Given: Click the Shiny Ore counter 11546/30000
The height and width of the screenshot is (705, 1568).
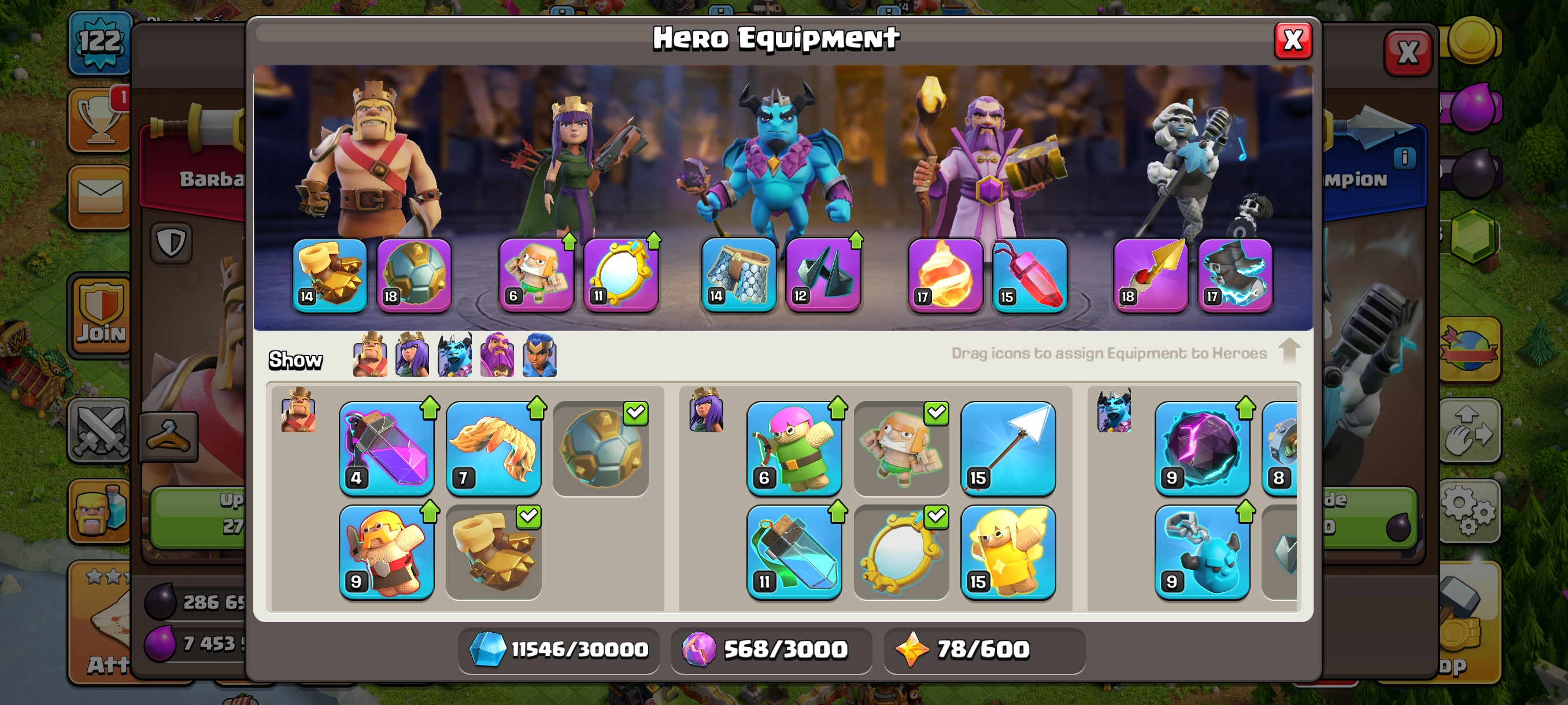Looking at the screenshot, I should coord(559,649).
